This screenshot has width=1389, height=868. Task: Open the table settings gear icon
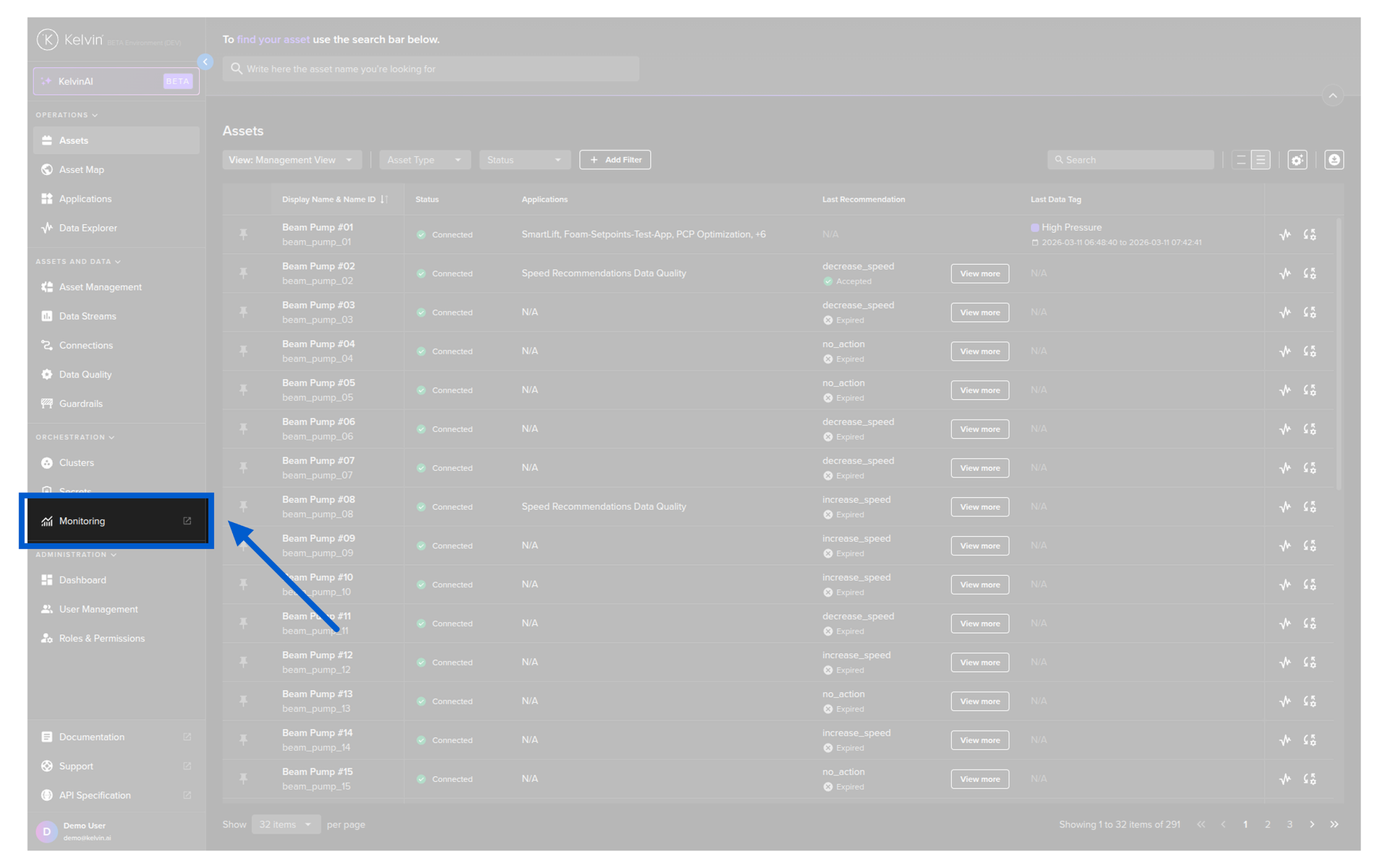point(1297,160)
